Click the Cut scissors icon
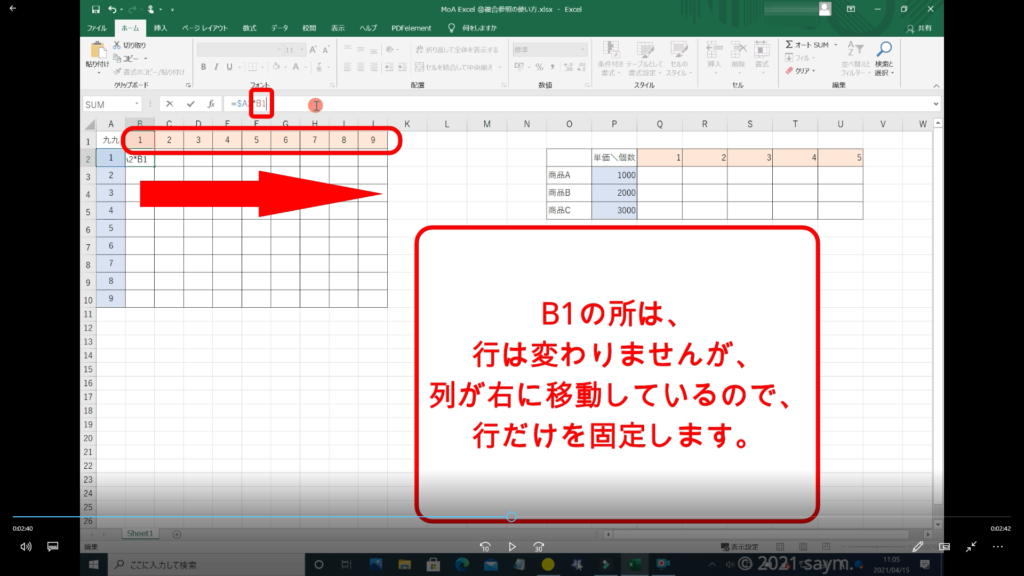The image size is (1024, 576). [116, 45]
